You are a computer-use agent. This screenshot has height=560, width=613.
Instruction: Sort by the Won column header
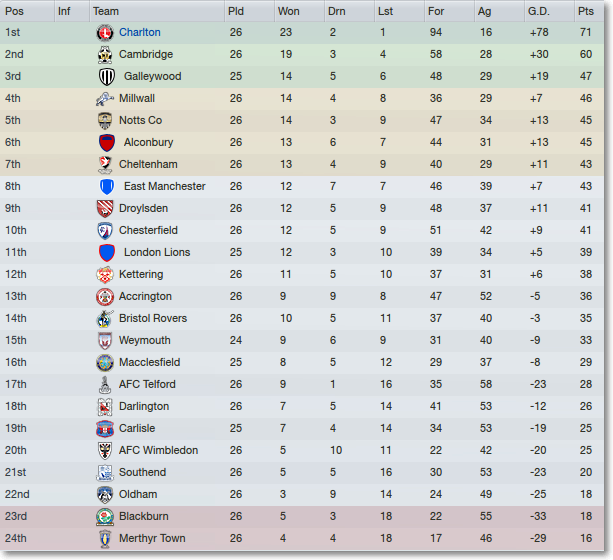pyautogui.click(x=289, y=11)
